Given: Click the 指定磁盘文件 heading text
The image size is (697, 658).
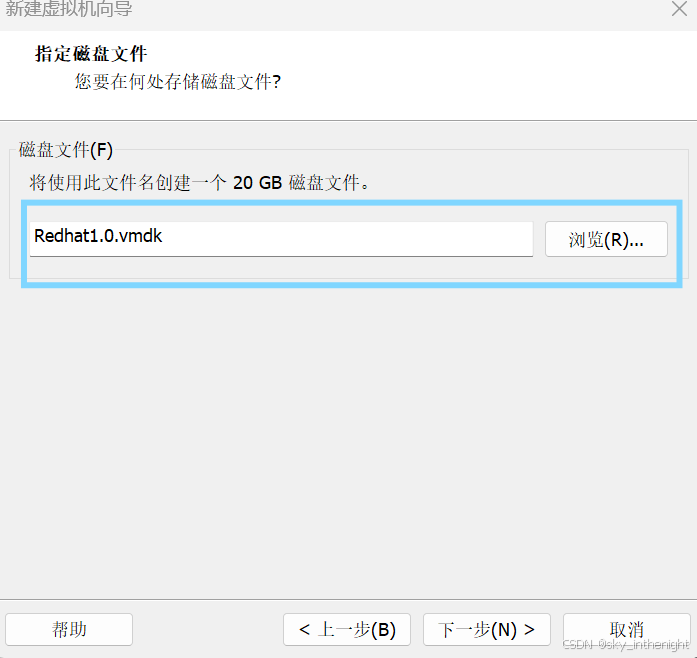Looking at the screenshot, I should 91,54.
